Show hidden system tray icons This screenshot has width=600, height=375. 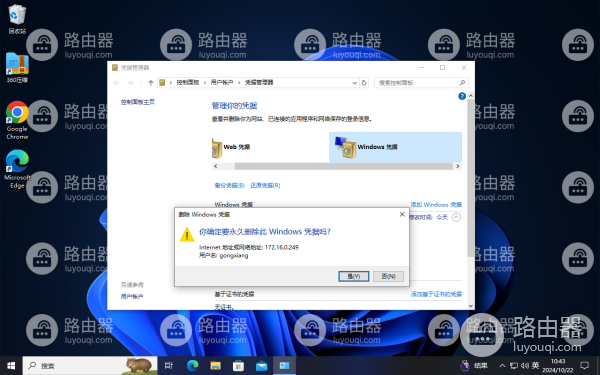click(502, 366)
